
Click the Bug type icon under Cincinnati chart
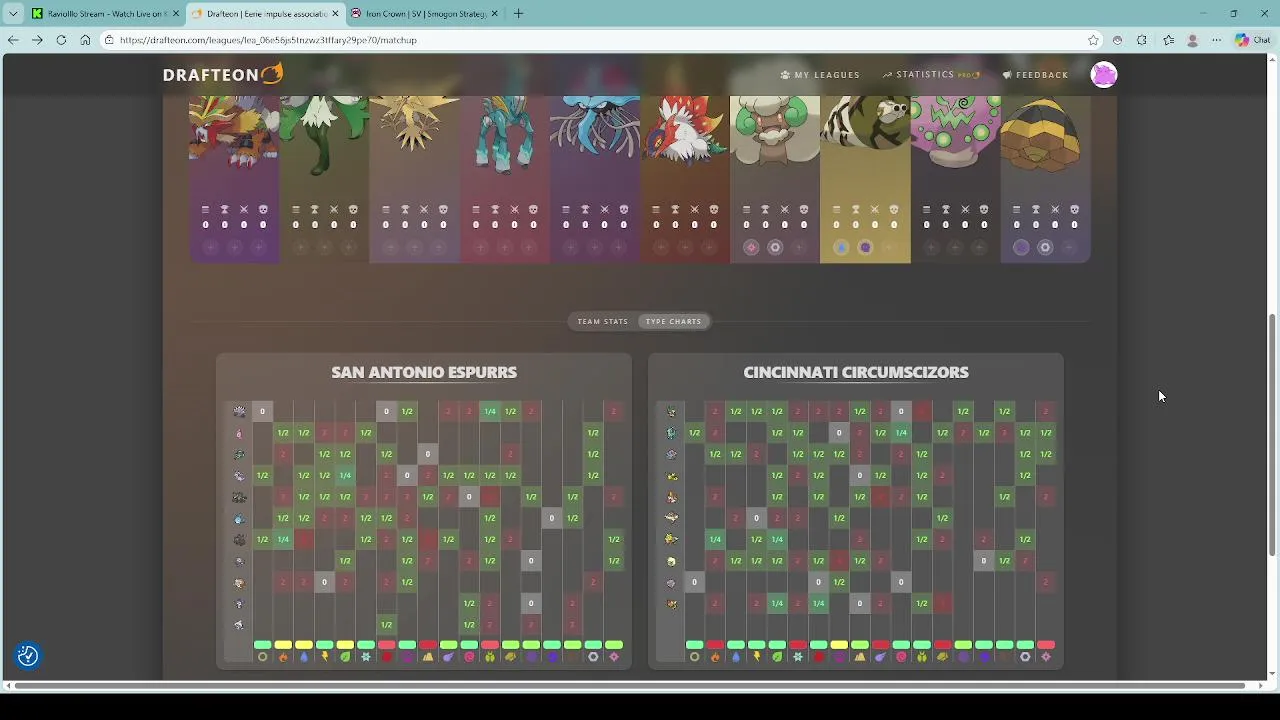922,657
